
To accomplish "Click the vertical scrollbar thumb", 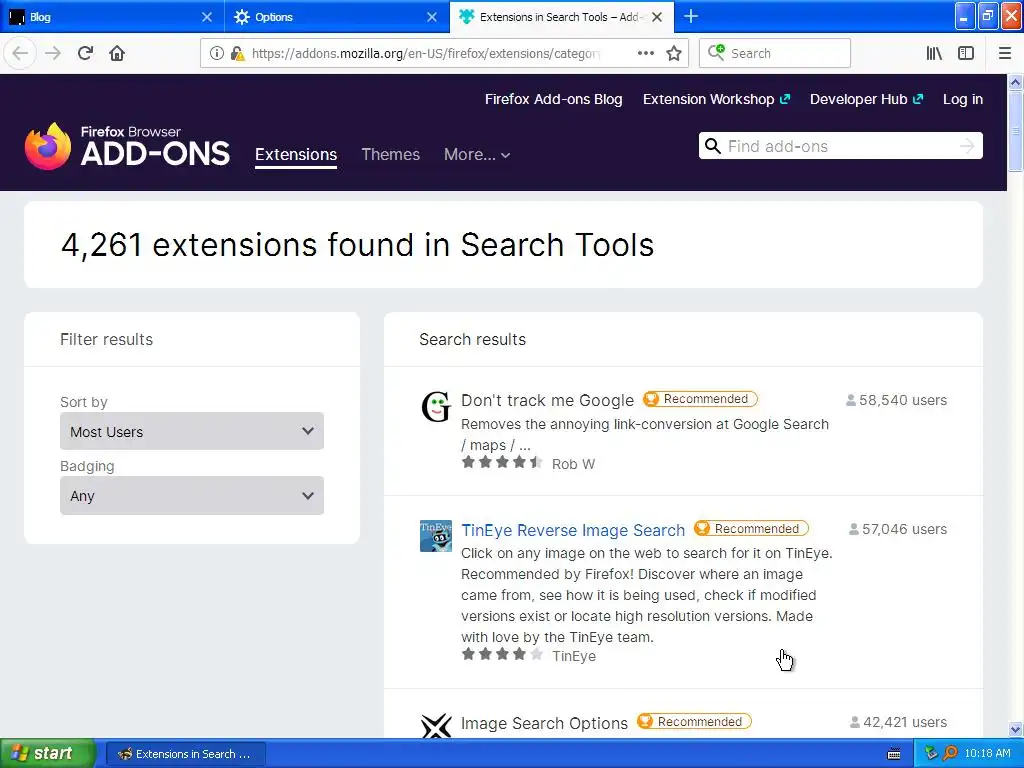I will [1015, 131].
